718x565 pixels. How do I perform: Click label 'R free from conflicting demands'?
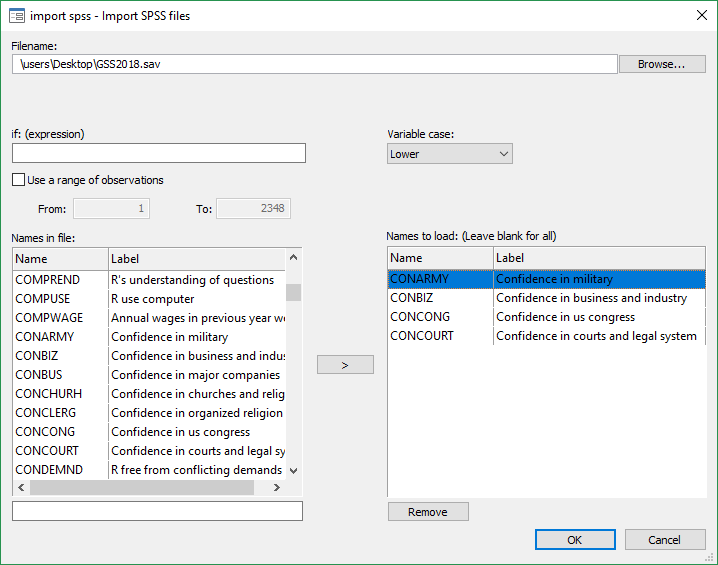pyautogui.click(x=196, y=470)
